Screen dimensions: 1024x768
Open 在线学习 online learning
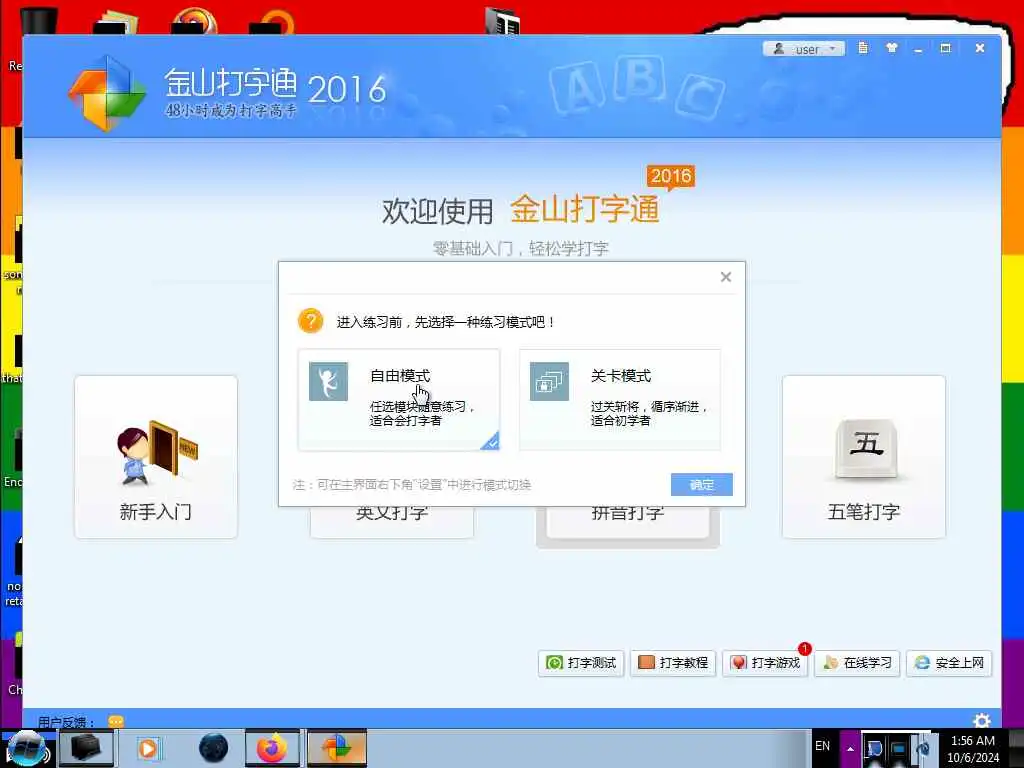[x=857, y=663]
